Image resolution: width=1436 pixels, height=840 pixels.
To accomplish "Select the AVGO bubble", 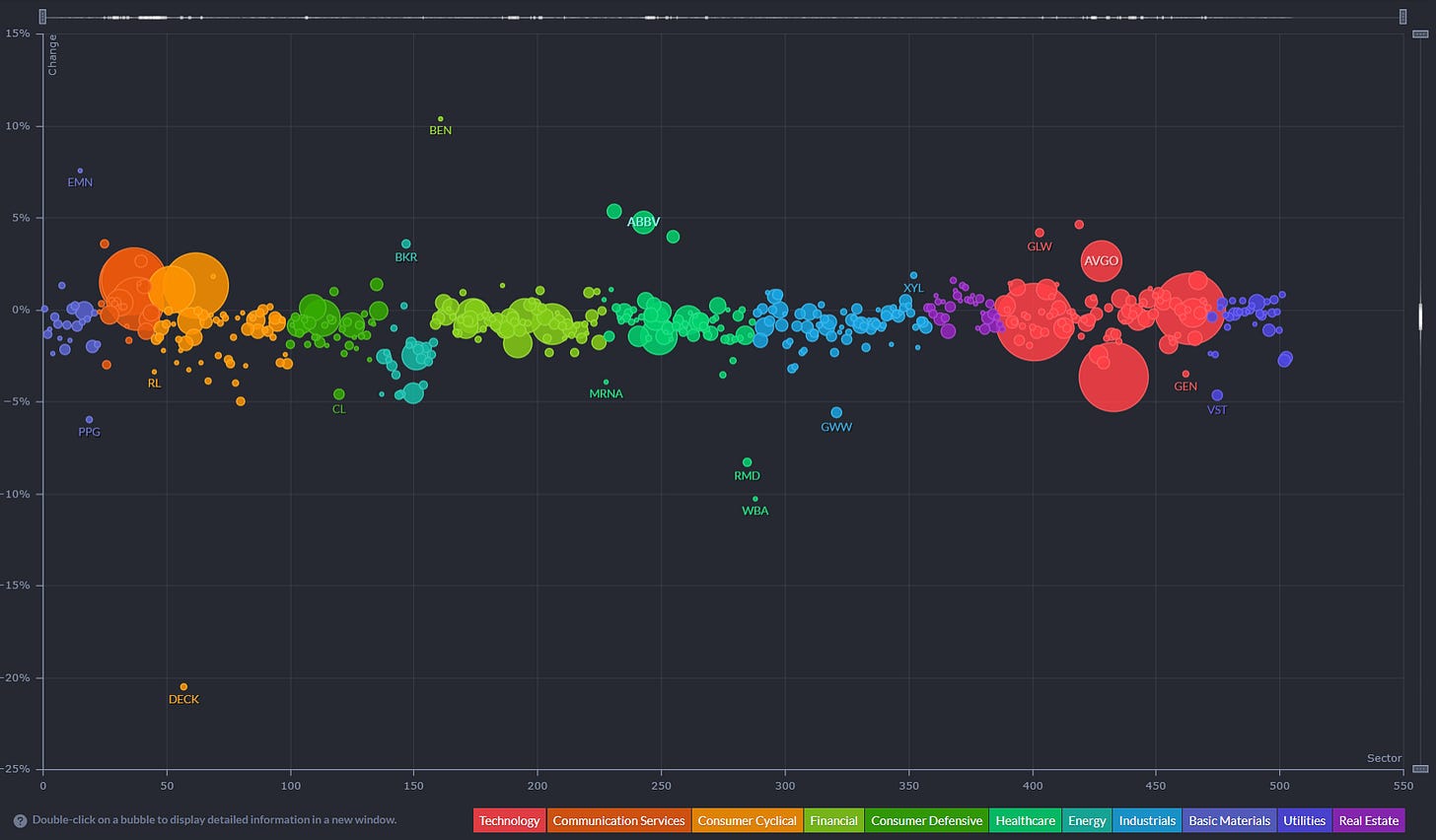I will coord(1102,261).
